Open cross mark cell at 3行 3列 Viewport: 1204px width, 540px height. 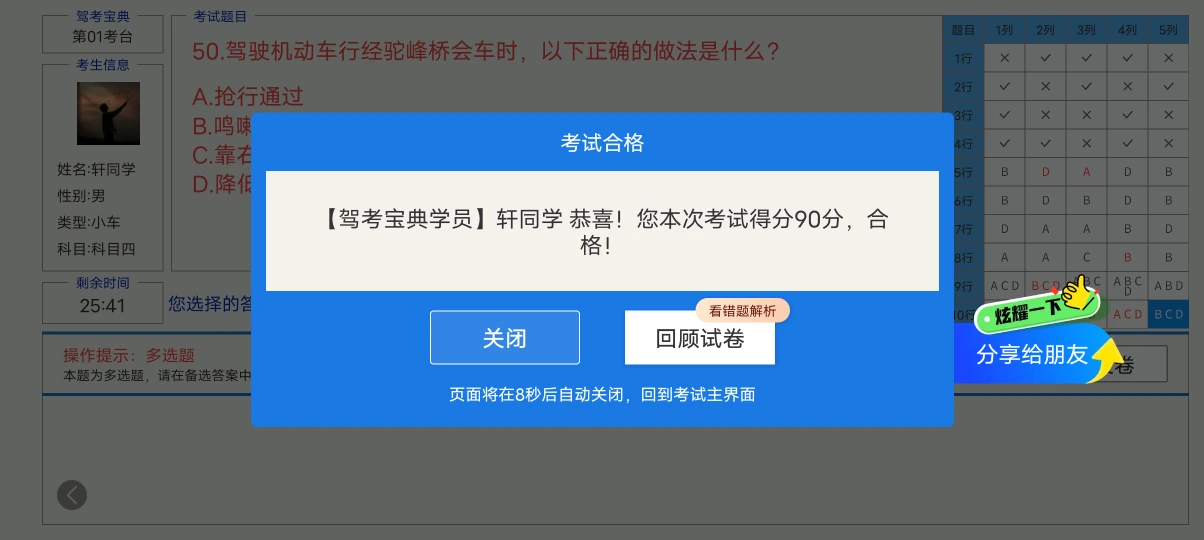pyautogui.click(x=1086, y=115)
